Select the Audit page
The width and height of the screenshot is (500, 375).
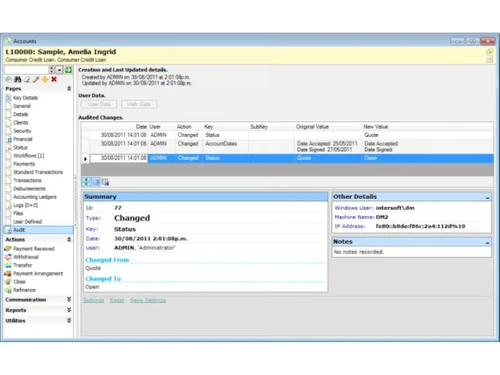[38, 230]
